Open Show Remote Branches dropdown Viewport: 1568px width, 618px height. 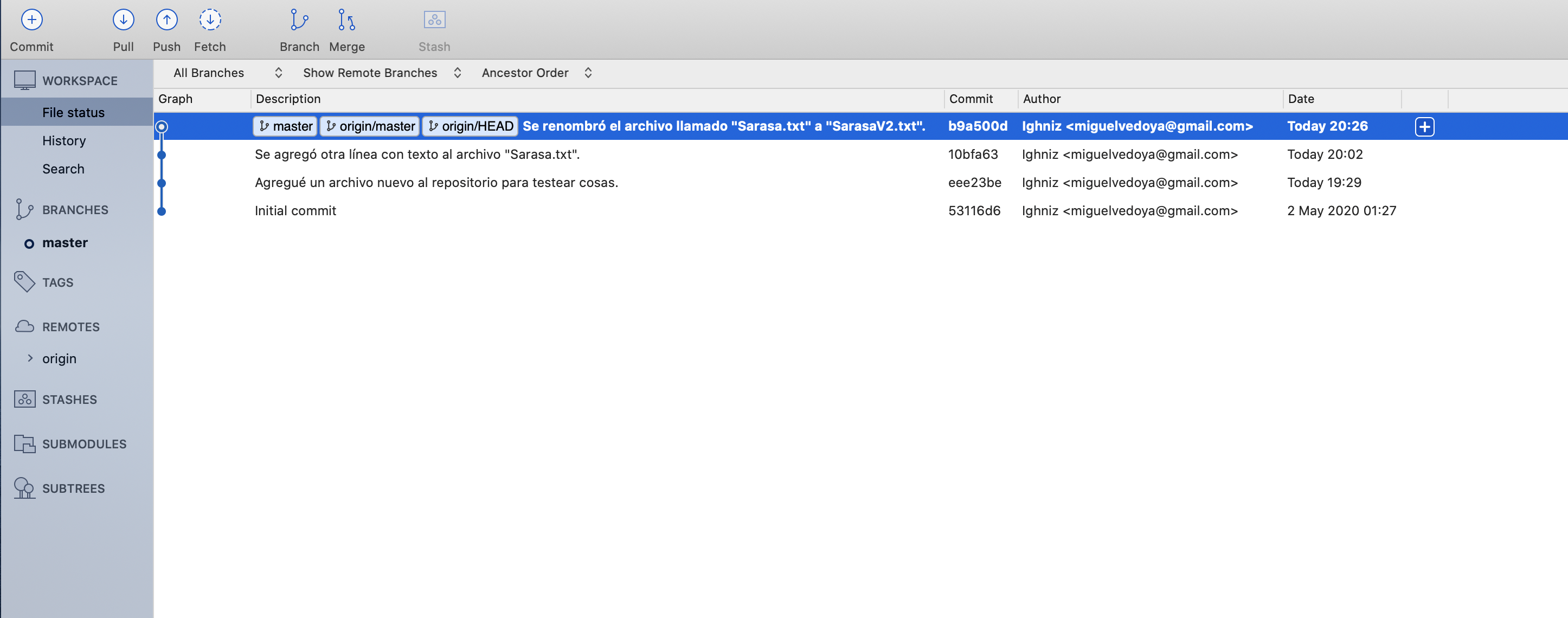pyautogui.click(x=382, y=73)
